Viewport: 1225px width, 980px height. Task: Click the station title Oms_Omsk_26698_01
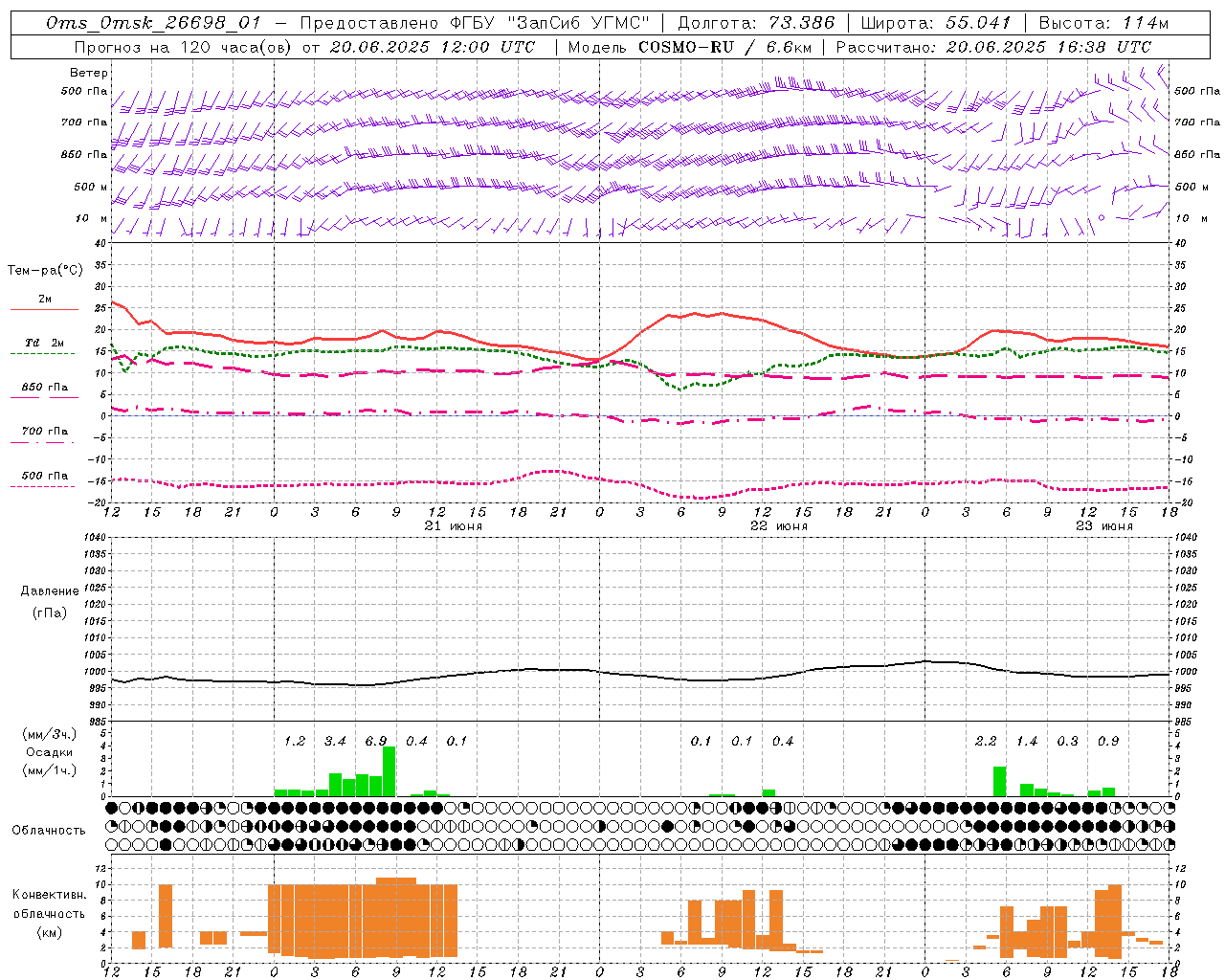153,23
